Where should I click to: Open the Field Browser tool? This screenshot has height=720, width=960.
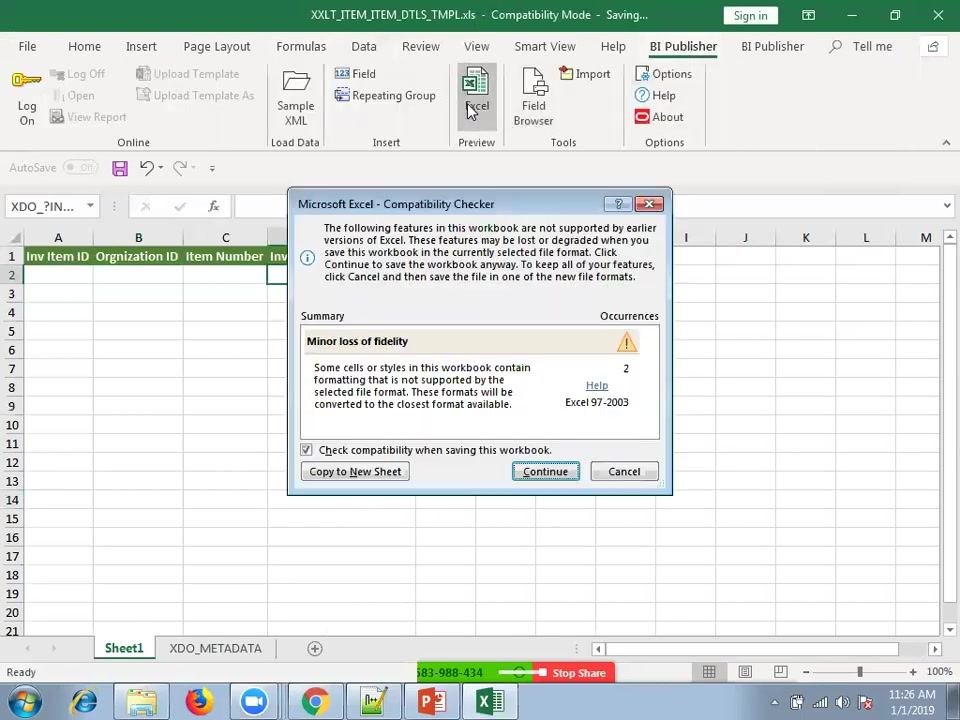coord(533,97)
